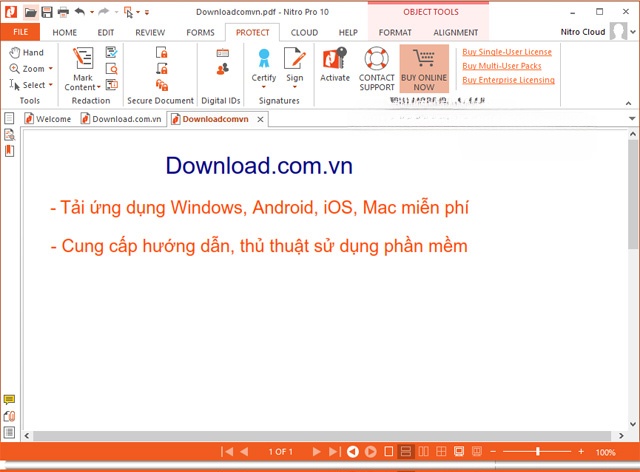Click the middle Secure Document certificate lock icon

tap(162, 69)
